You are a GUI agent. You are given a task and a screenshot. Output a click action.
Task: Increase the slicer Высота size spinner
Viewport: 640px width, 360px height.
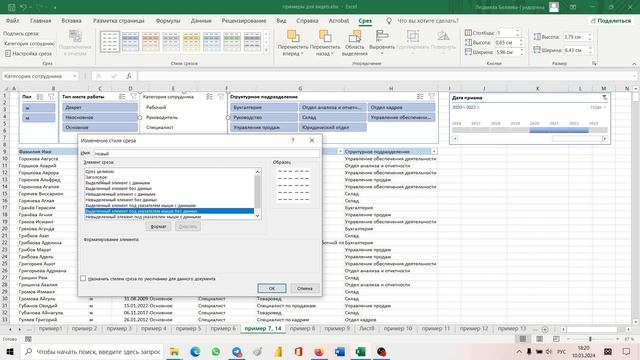tap(590, 35)
